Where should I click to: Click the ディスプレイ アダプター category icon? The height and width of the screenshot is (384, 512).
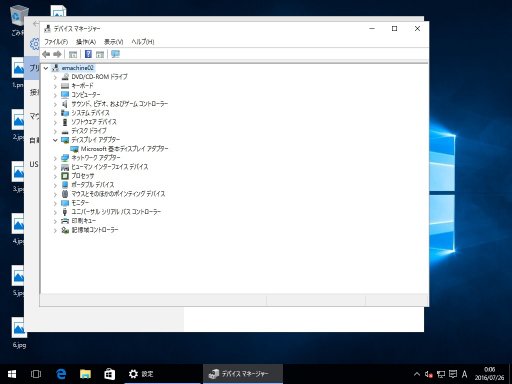(x=65, y=140)
